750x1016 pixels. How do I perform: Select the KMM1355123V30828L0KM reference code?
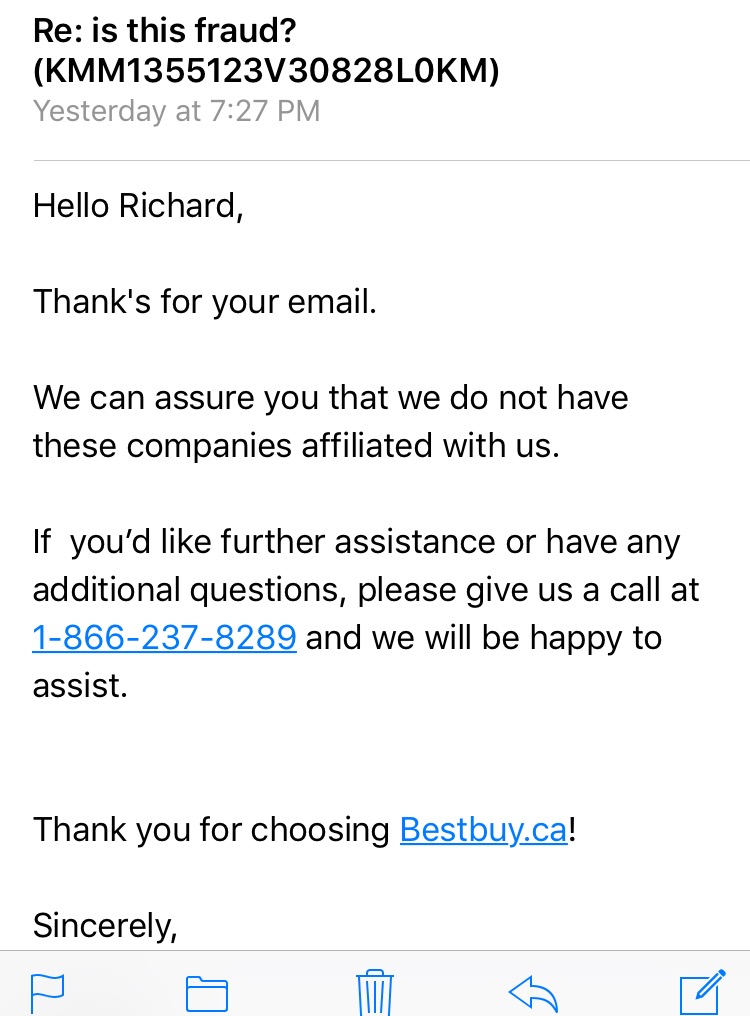(266, 71)
